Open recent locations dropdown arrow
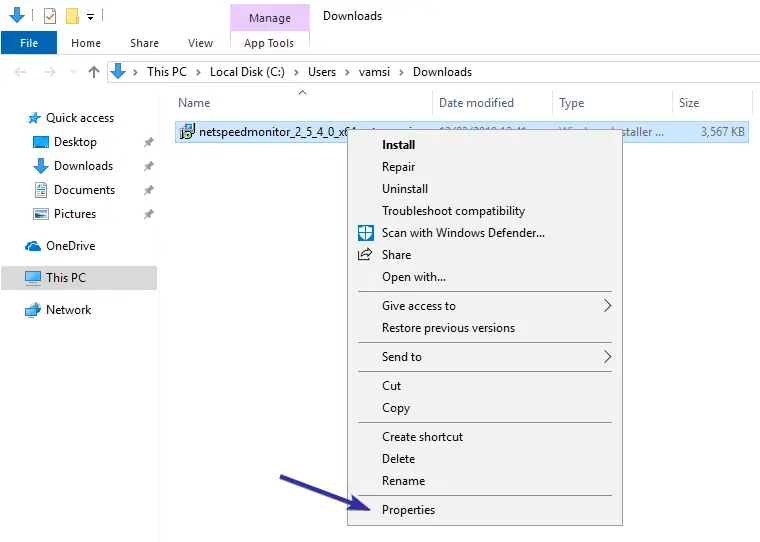Screen dimensions: 760x542 click(x=73, y=72)
